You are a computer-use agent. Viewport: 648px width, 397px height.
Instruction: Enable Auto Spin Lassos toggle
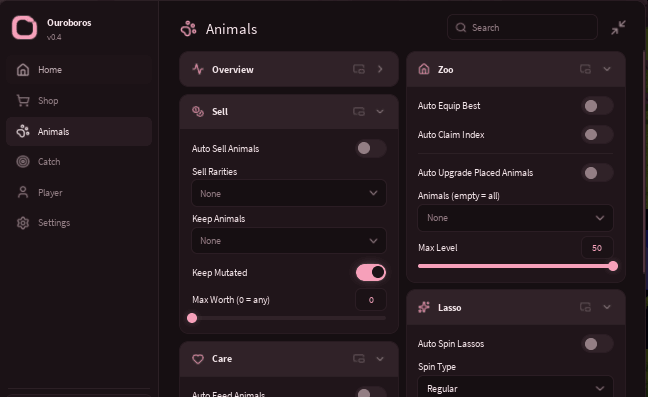597,344
